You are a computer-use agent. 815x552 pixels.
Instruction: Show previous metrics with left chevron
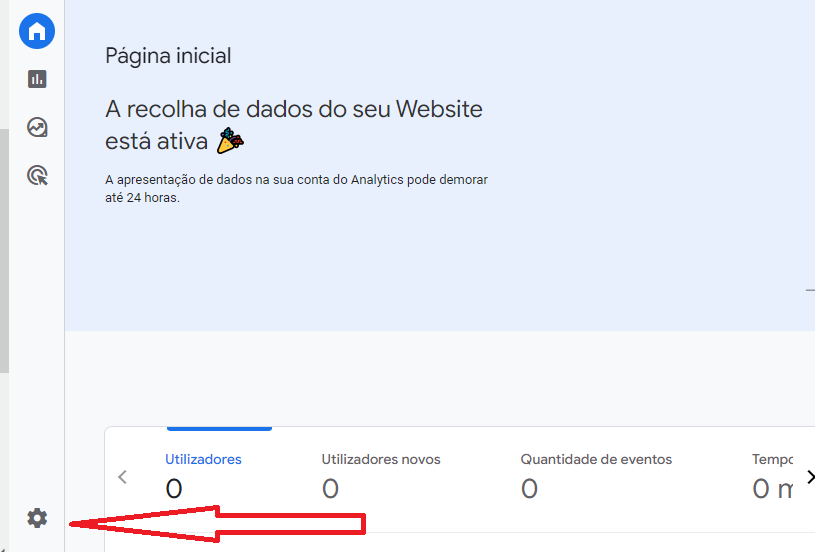123,477
